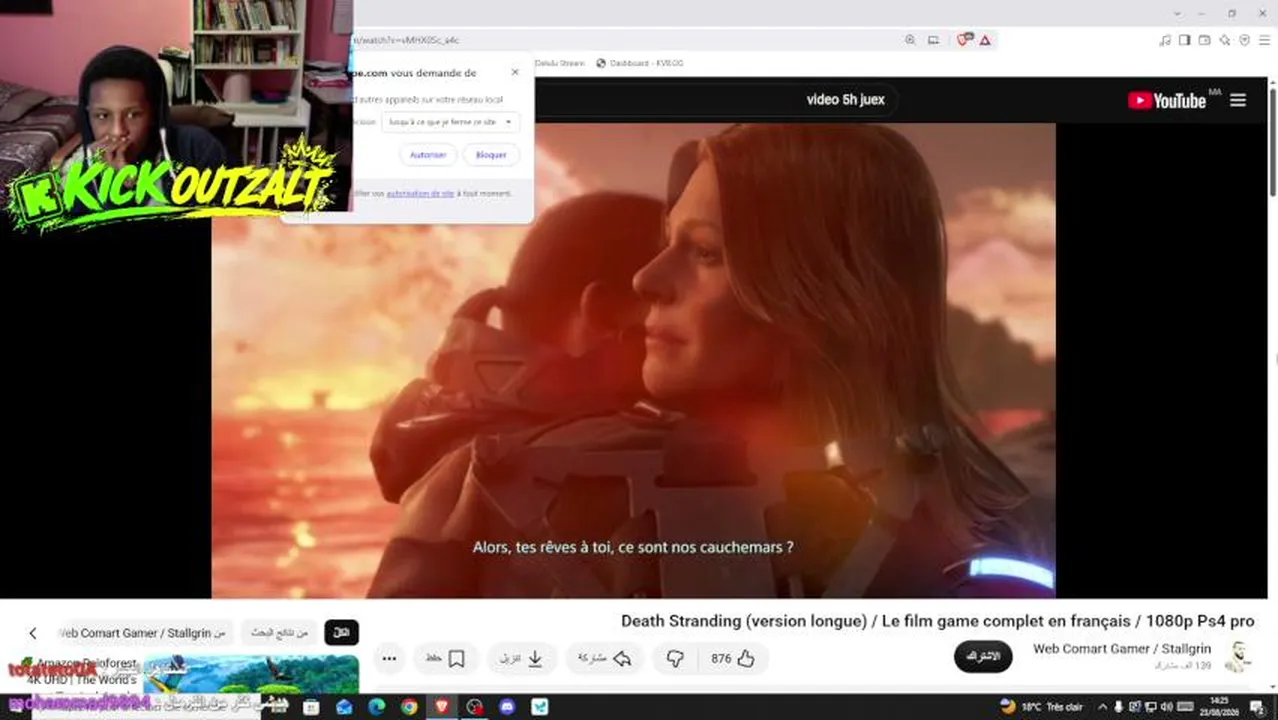The width and height of the screenshot is (1278, 720).
Task: Click the zoom magnifier icon in address bar
Action: (x=910, y=40)
